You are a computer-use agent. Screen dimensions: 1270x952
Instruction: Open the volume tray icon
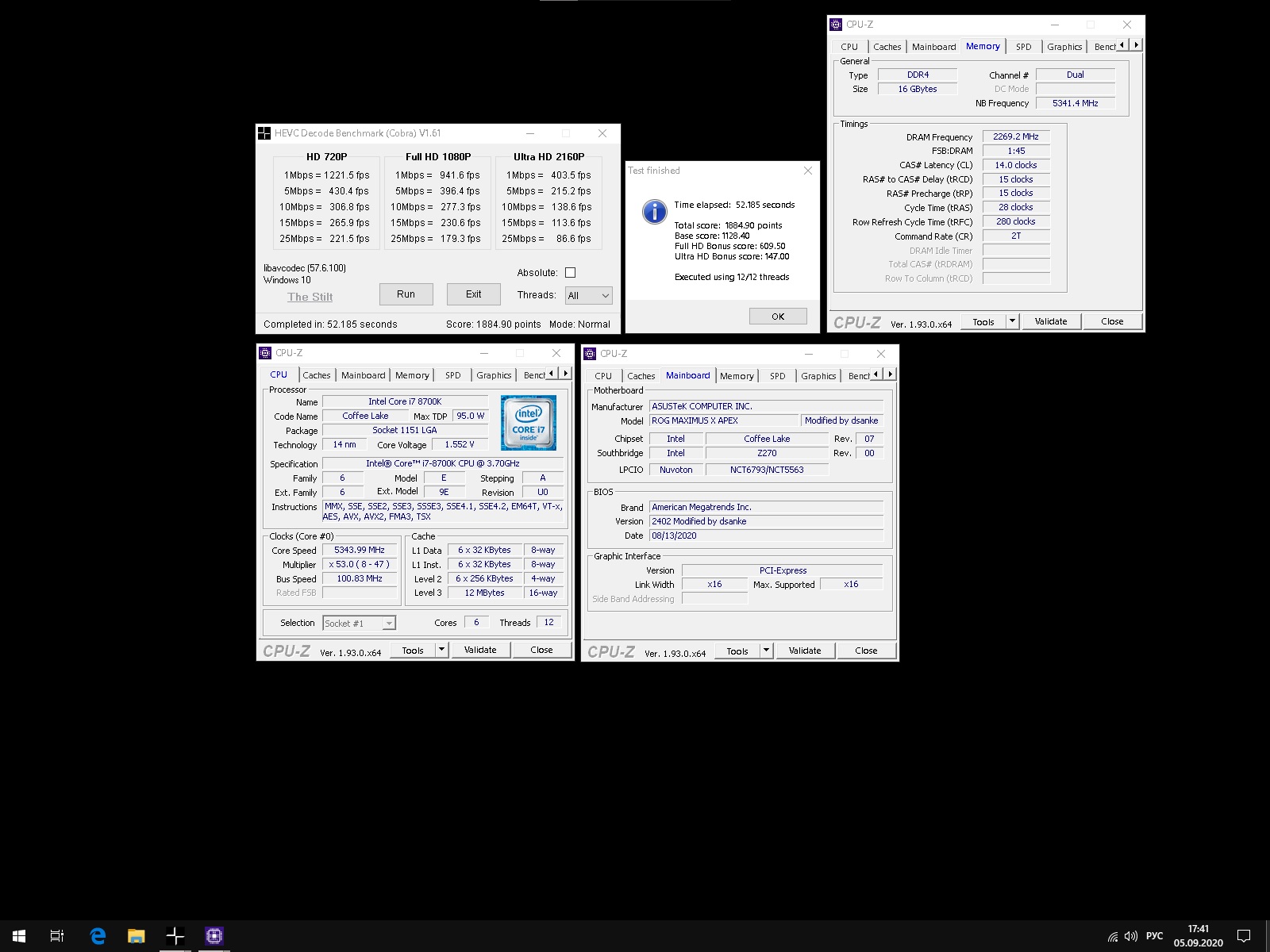click(x=1131, y=937)
